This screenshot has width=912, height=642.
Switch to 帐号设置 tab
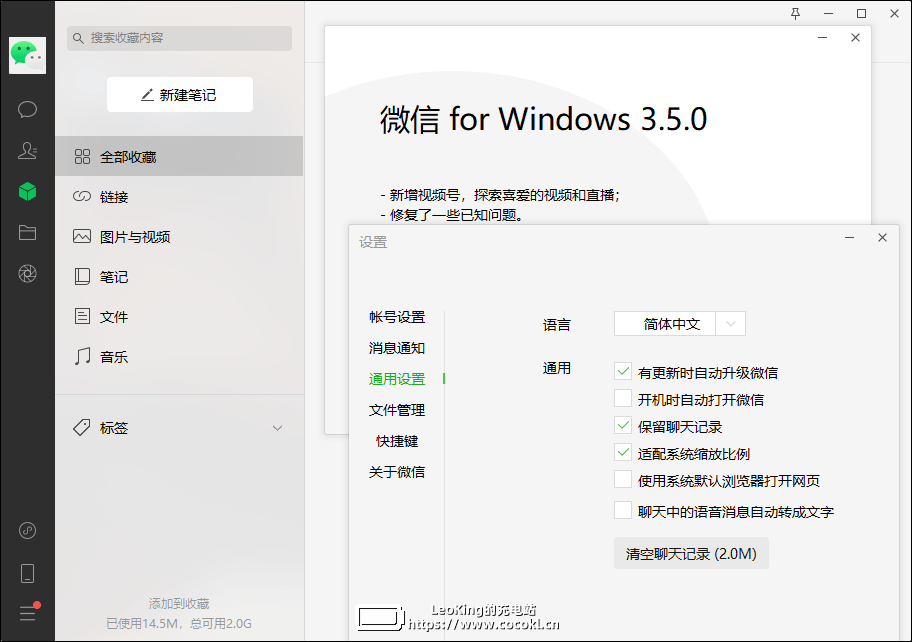tap(397, 317)
